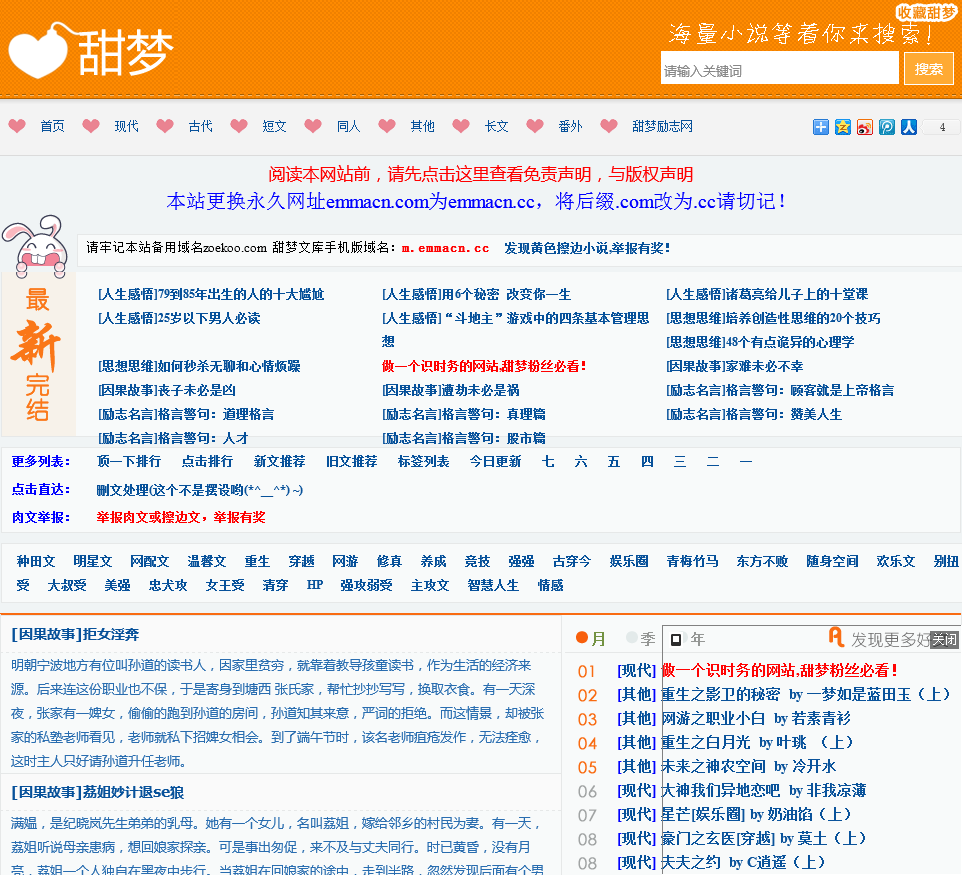Select the 强攻弱受 tag

click(x=366, y=585)
